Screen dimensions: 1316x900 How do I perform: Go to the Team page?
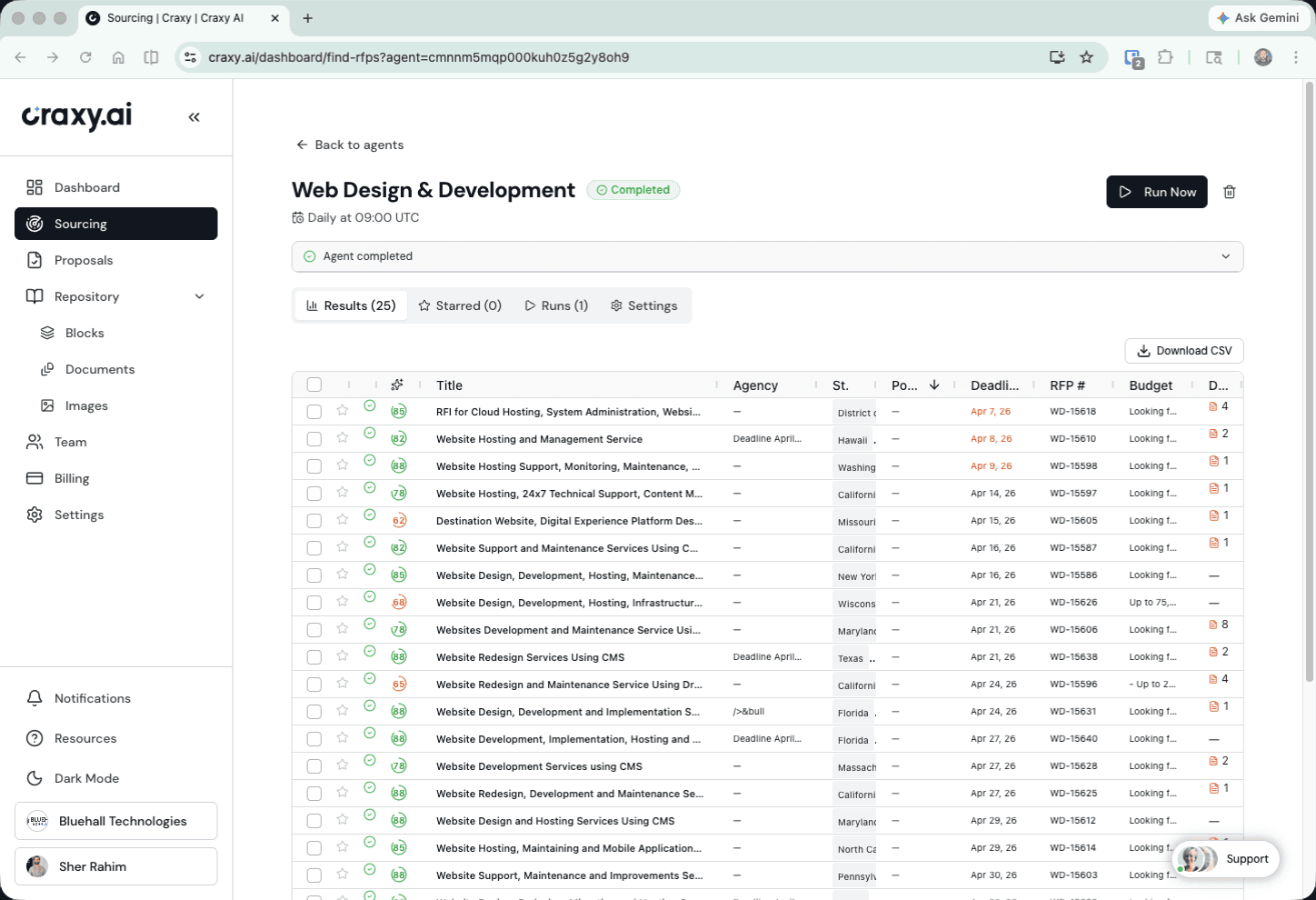tap(115, 442)
